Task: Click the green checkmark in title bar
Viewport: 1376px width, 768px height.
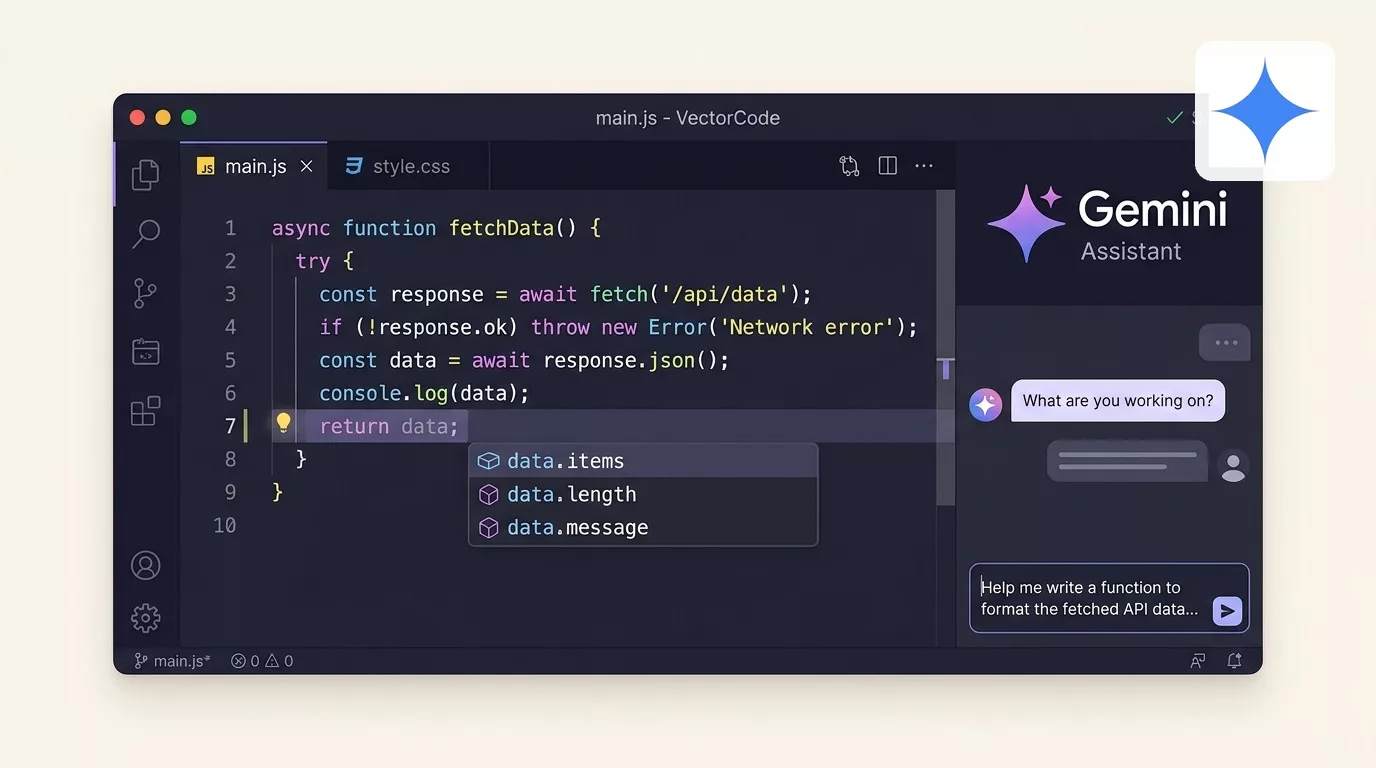Action: (1175, 118)
